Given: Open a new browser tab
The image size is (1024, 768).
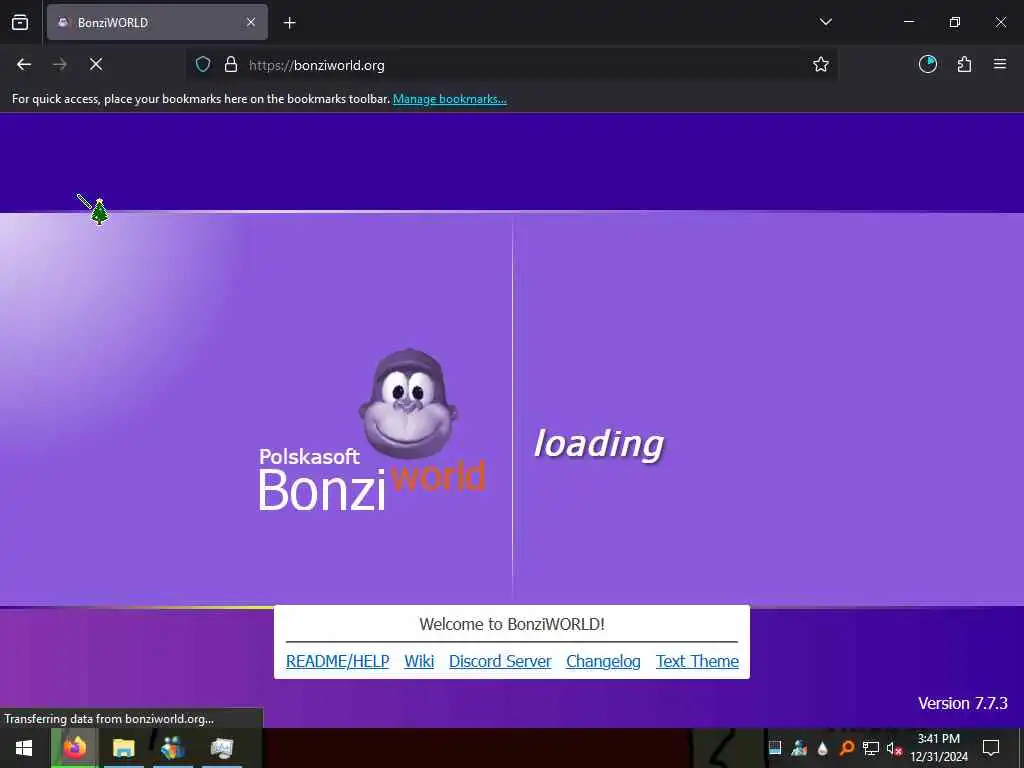Looking at the screenshot, I should 289,23.
